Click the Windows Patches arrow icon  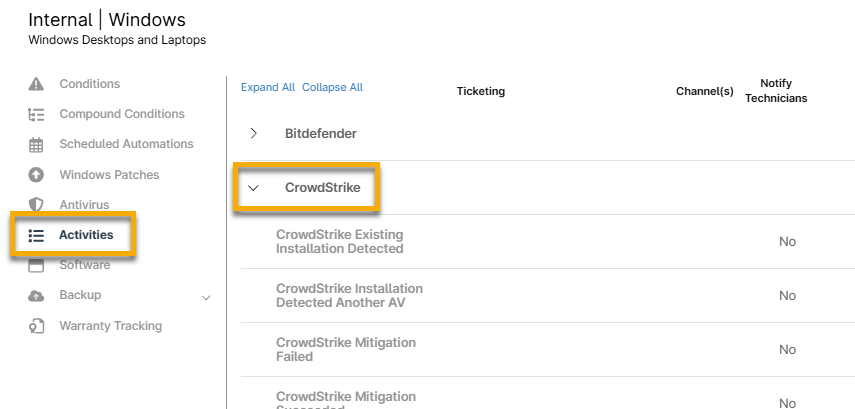36,175
